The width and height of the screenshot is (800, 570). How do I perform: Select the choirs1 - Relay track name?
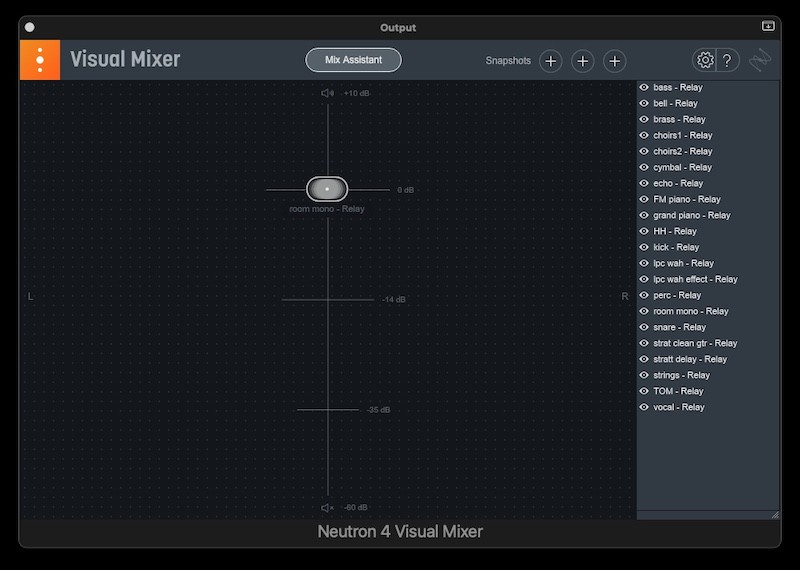(683, 135)
